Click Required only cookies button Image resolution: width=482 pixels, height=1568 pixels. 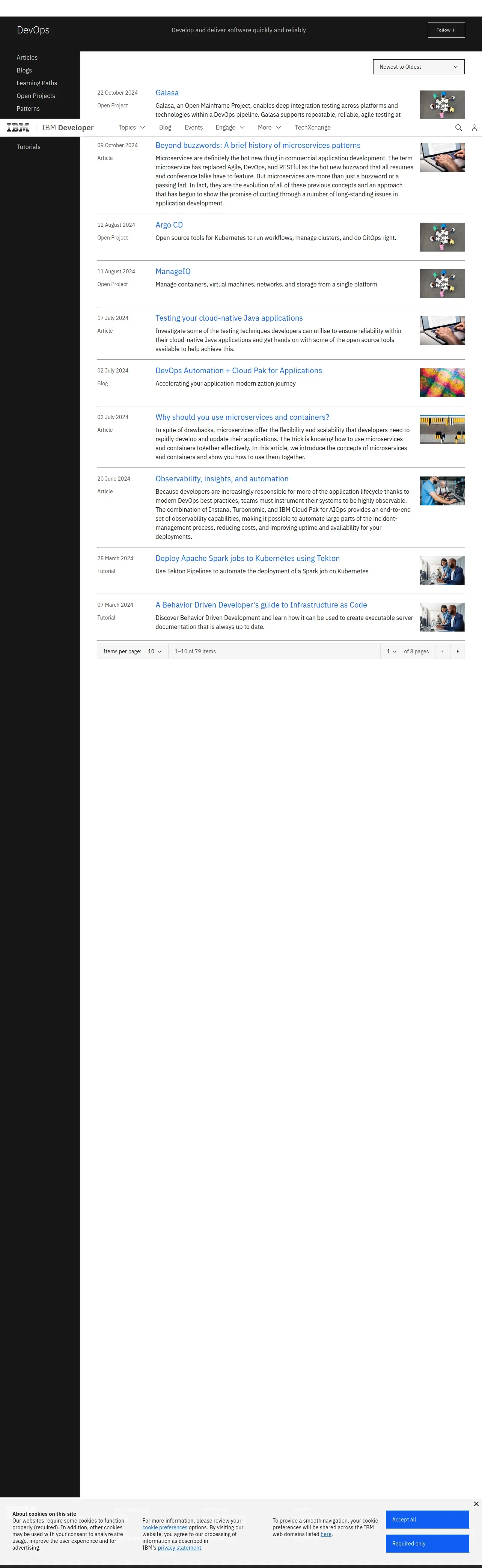click(427, 1544)
